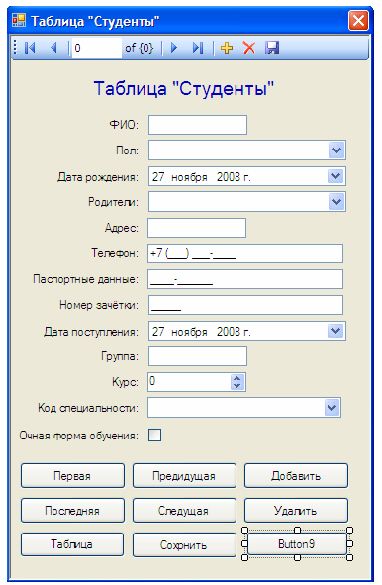Focus the Телефон masked input field

pos(245,254)
